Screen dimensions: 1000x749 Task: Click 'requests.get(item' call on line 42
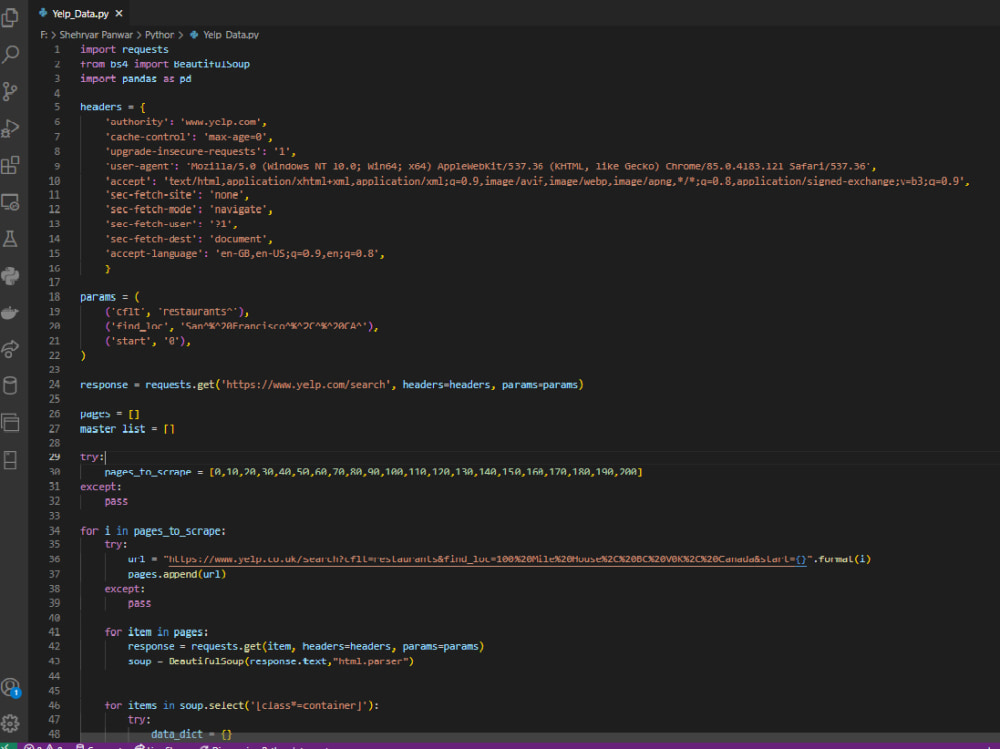pos(240,647)
